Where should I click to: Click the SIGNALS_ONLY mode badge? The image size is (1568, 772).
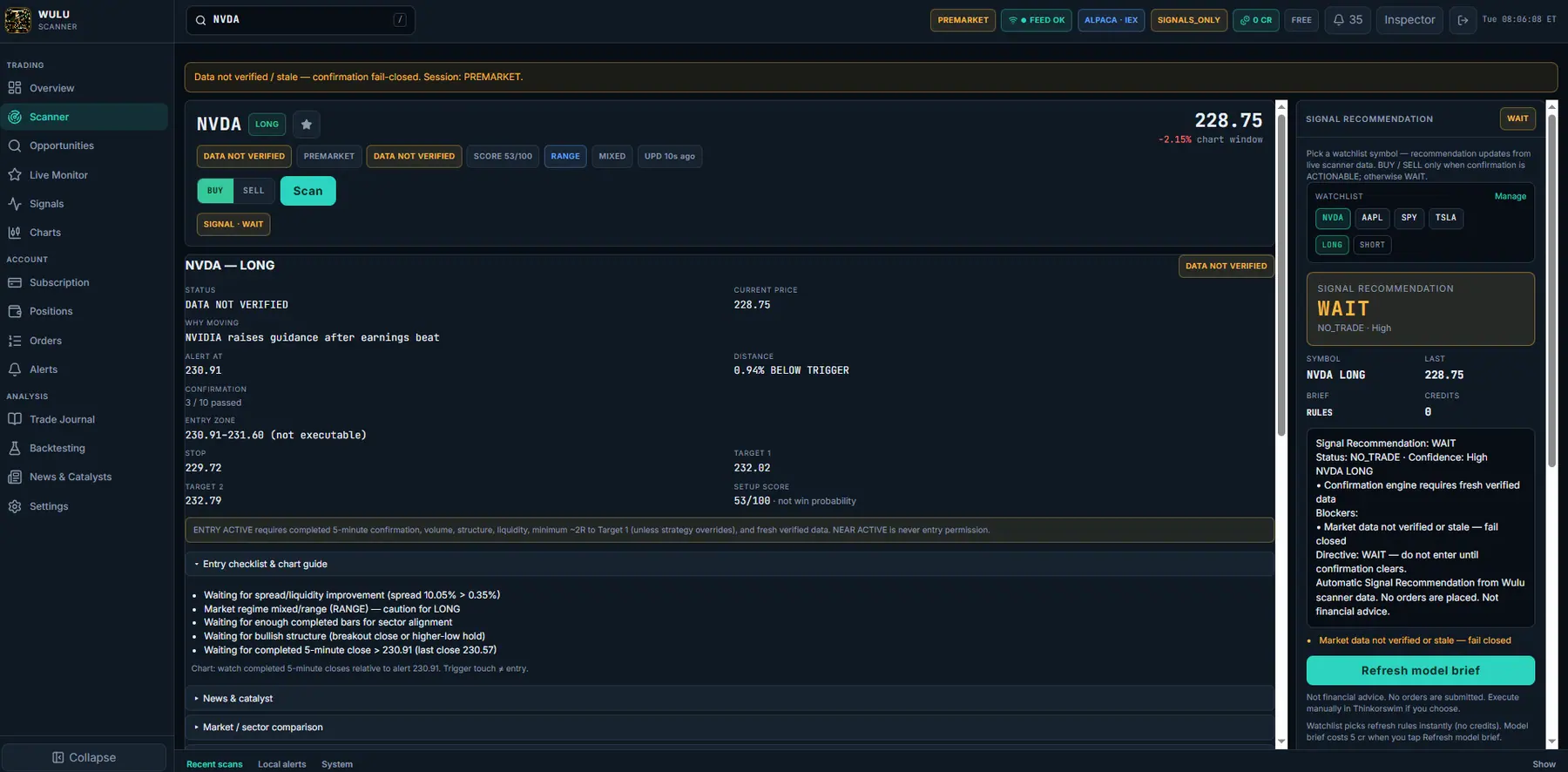(x=1189, y=20)
